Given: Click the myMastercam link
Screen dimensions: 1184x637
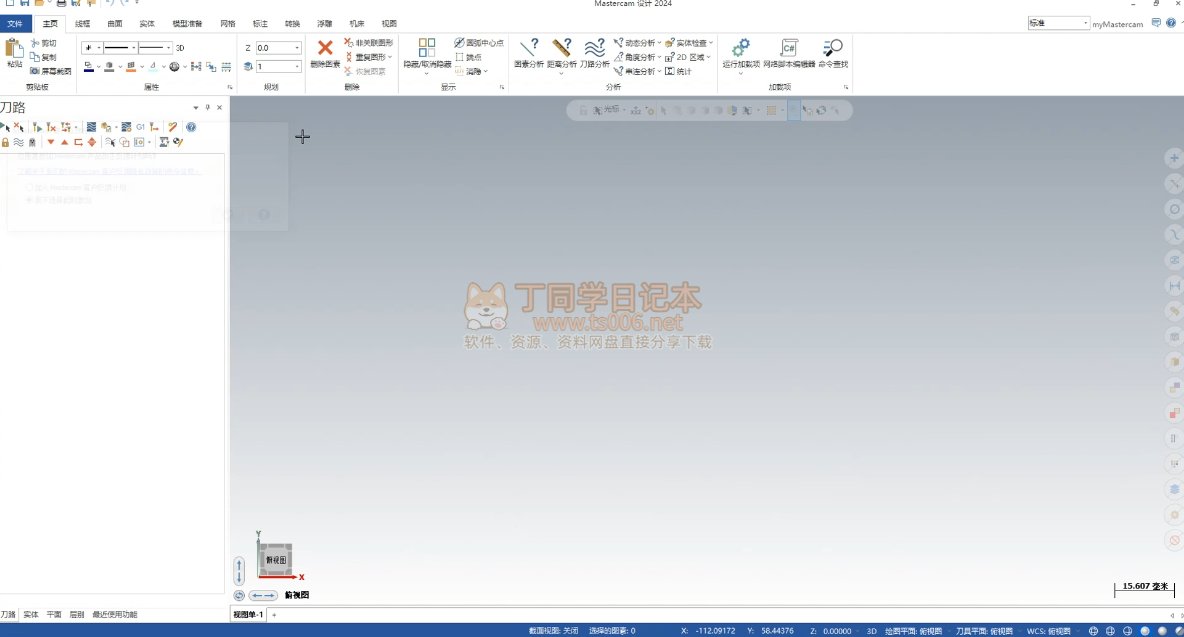Looking at the screenshot, I should tap(1118, 24).
